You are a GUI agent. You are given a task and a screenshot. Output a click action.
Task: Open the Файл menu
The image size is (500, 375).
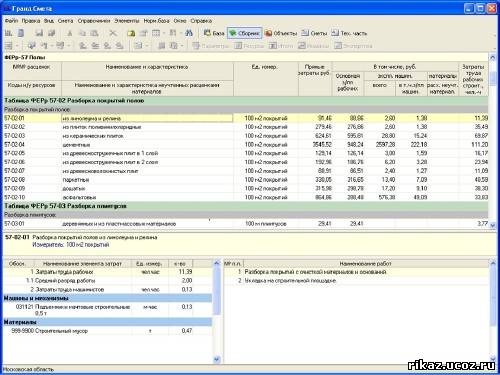click(x=11, y=21)
